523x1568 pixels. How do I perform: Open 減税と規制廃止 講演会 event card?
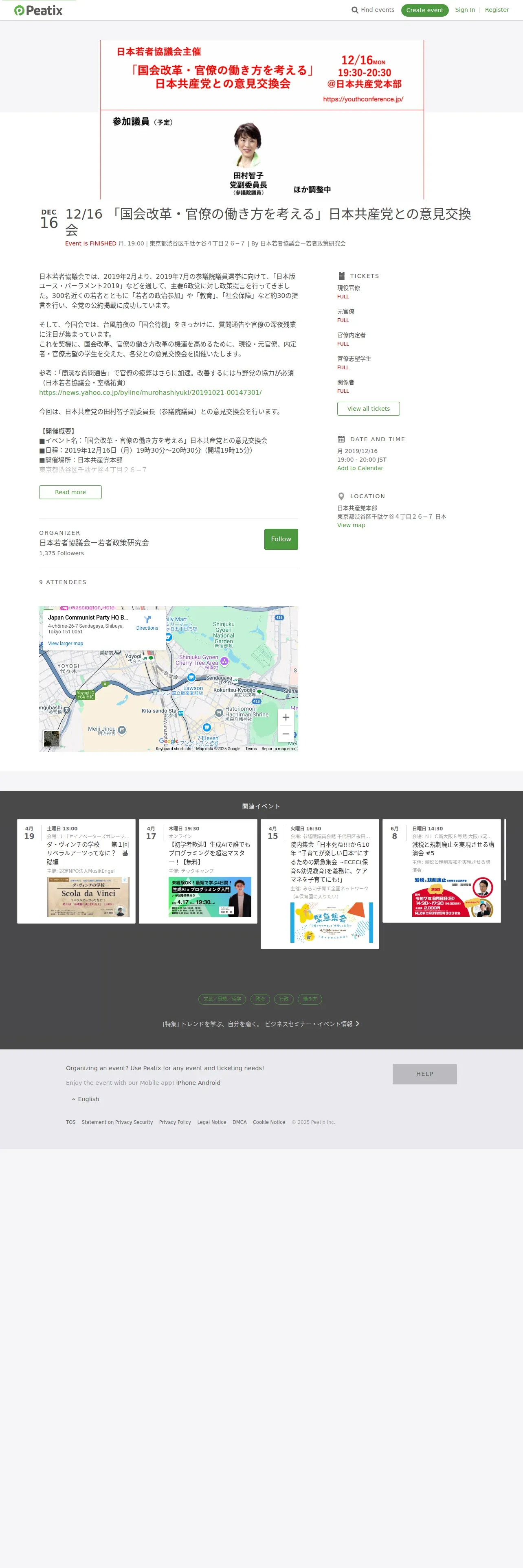click(442, 871)
